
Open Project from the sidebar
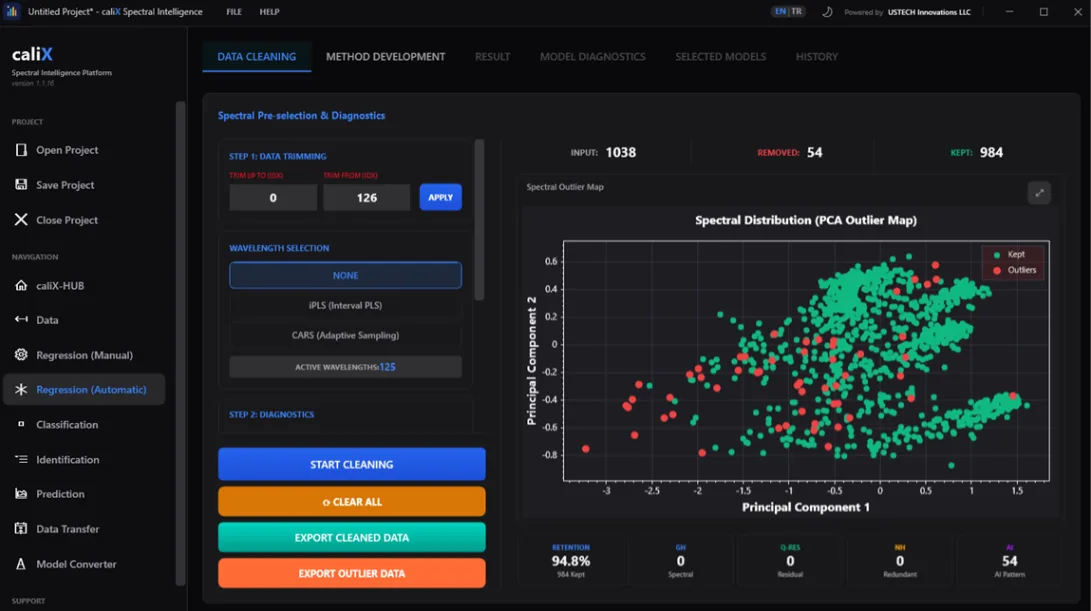(x=83, y=150)
